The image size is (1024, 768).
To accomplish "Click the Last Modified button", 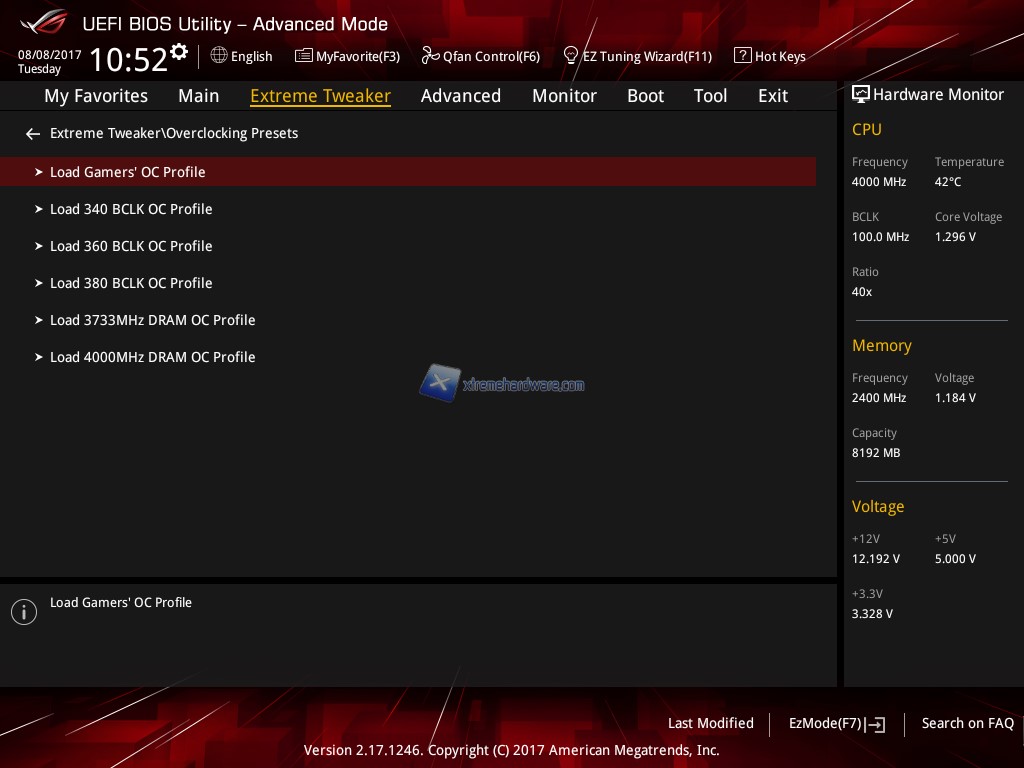I will click(710, 723).
